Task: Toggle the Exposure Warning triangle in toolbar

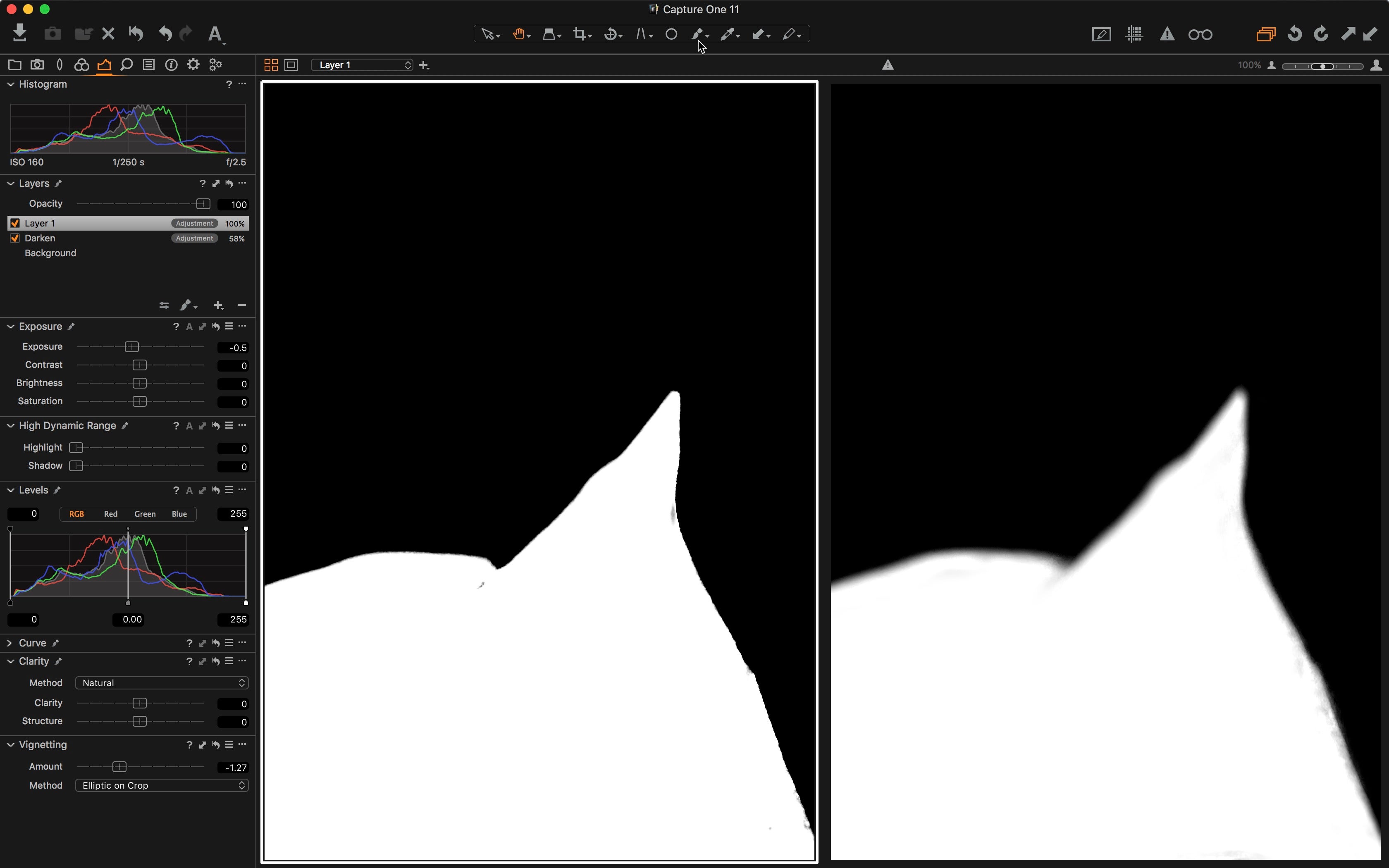Action: (x=1167, y=34)
